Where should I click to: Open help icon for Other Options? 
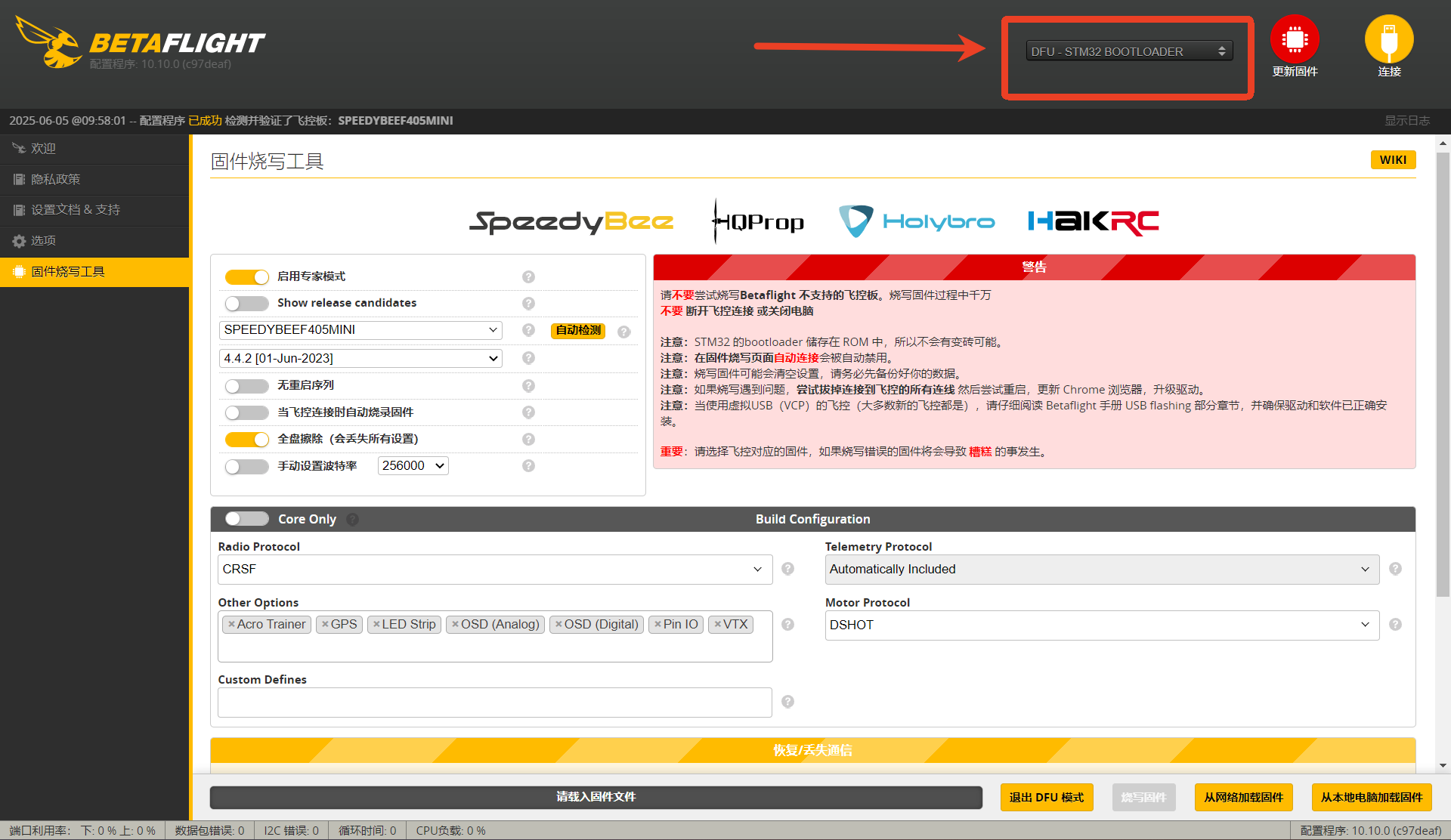[787, 625]
